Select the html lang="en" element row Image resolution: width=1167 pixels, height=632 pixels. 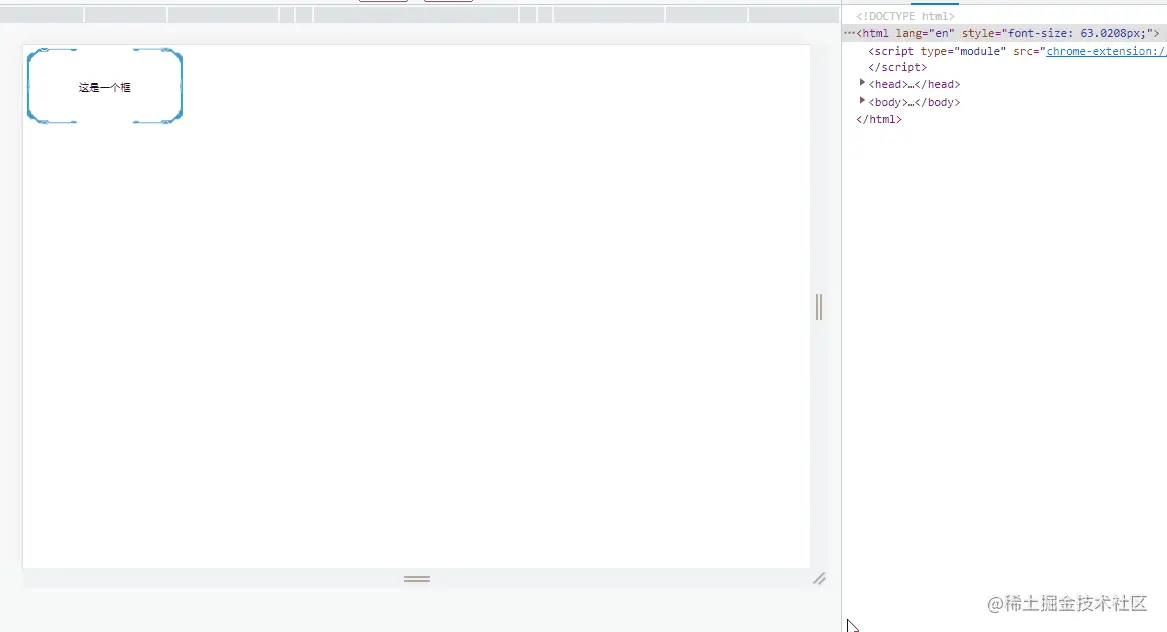tap(1005, 33)
